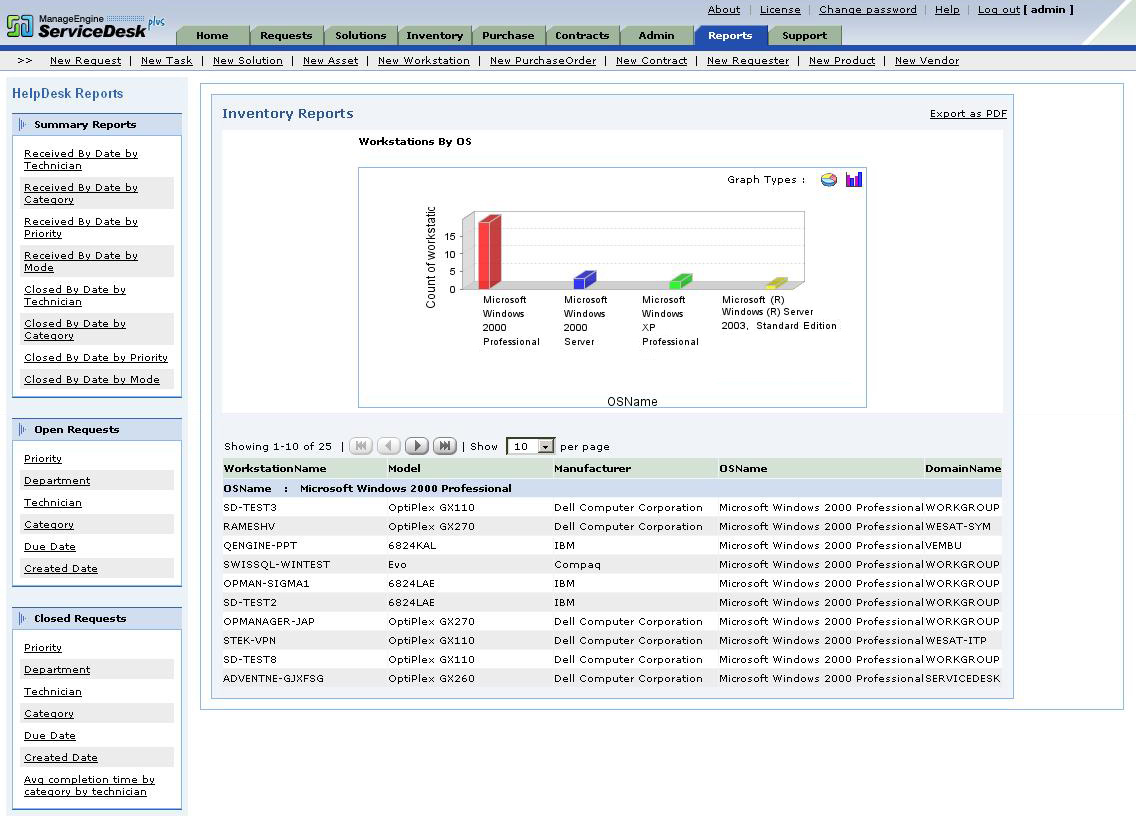Image resolution: width=1136 pixels, height=816 pixels.
Task: Select workstation QENGINE-PPT cell
Action: (259, 546)
